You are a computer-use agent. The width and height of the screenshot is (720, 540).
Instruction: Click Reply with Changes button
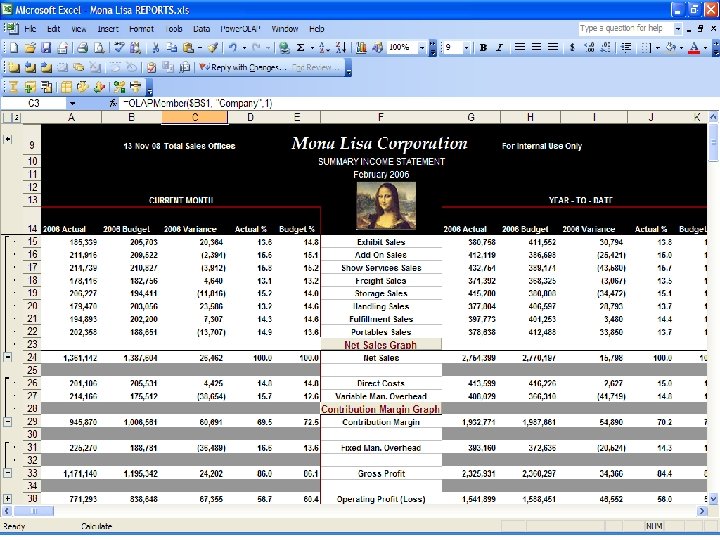tap(244, 68)
